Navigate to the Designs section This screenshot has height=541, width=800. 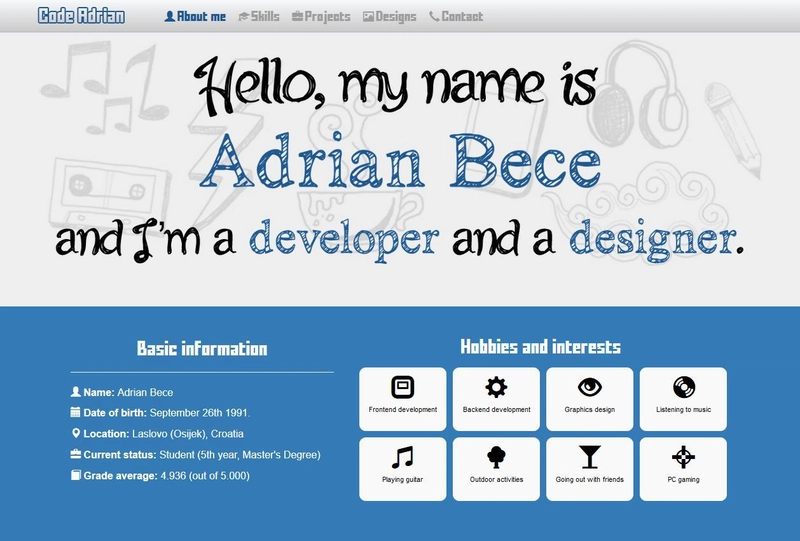(x=389, y=16)
